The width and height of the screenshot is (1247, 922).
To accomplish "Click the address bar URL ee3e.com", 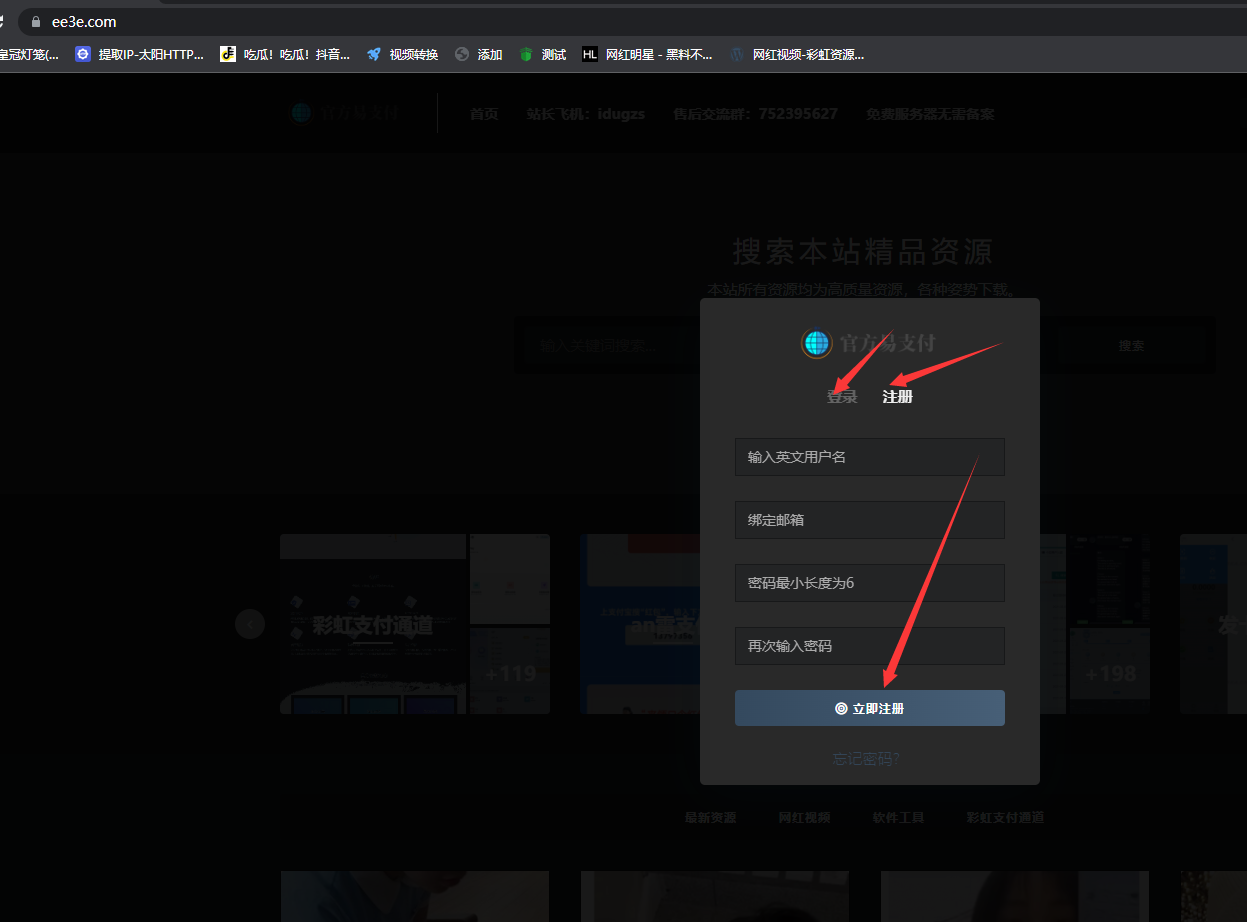I will tap(84, 21).
